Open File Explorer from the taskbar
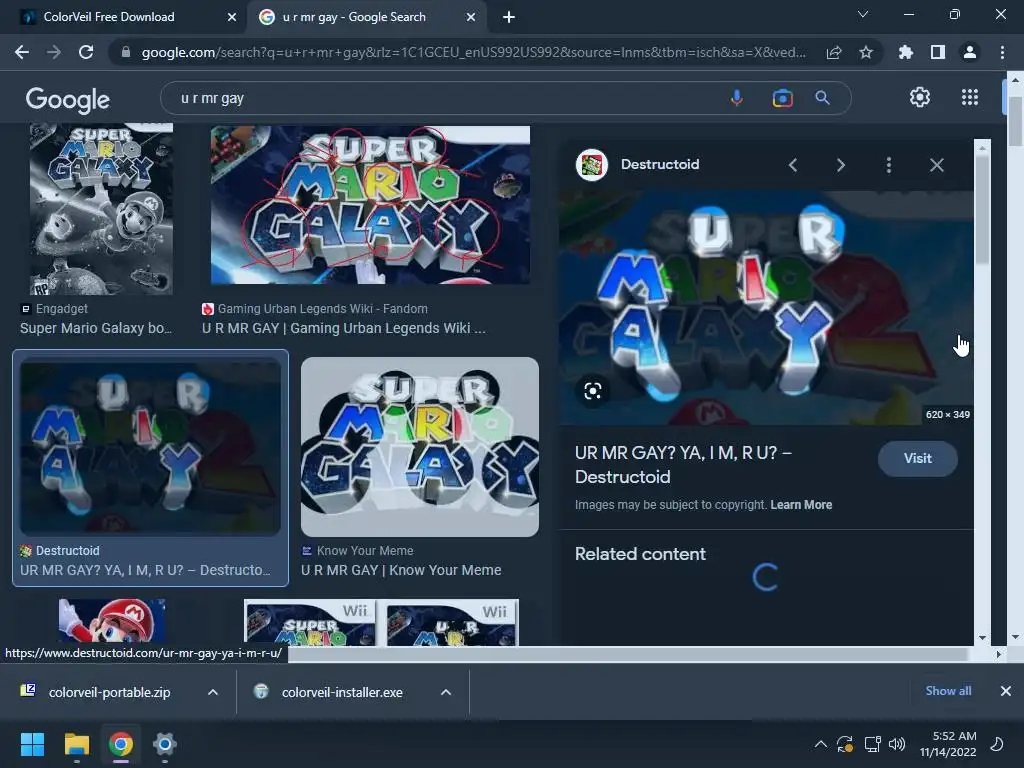 pos(76,744)
